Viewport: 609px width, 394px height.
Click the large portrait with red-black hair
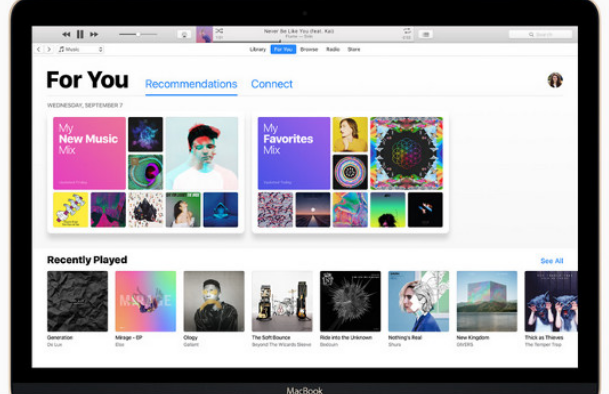point(202,153)
